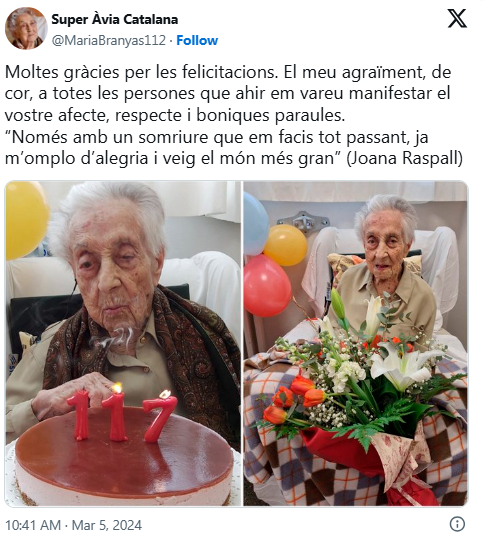This screenshot has width=482, height=537.
Task: Open the photo of woman with bouquet
Action: coord(356,344)
